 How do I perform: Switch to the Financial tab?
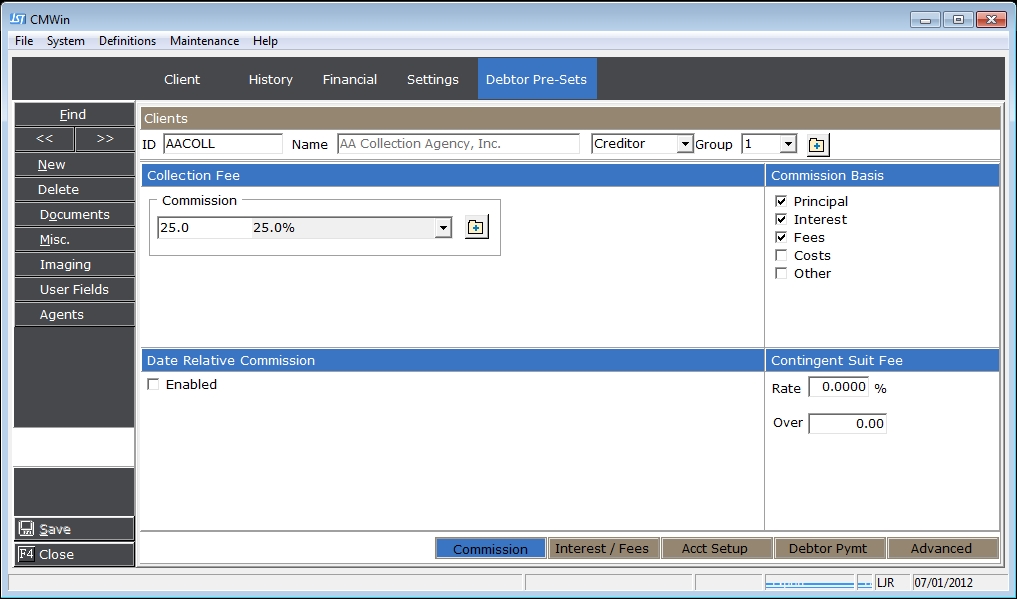click(x=350, y=79)
